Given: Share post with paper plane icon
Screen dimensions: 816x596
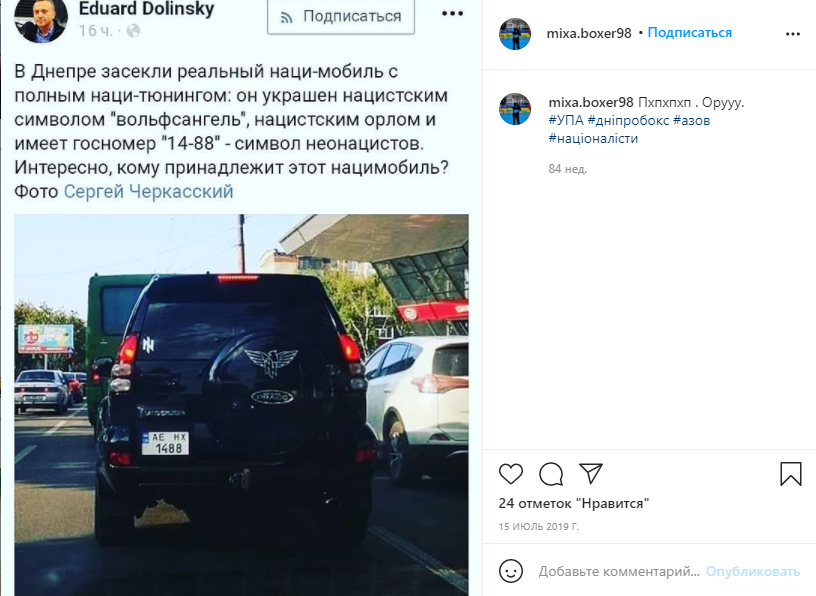Looking at the screenshot, I should [x=591, y=474].
